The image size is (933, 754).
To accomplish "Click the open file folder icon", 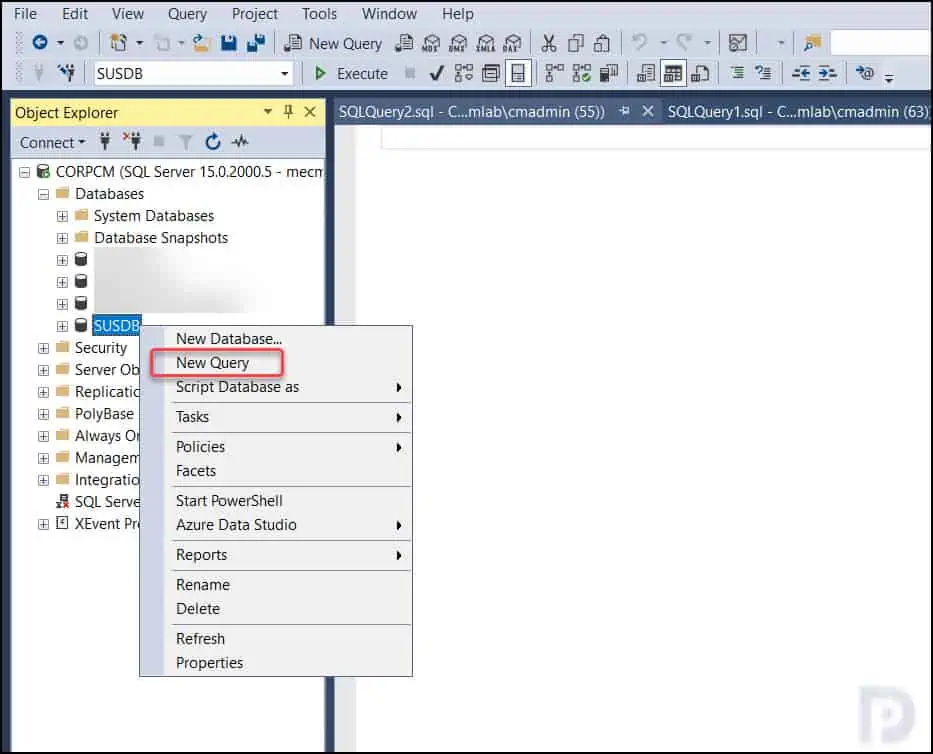I will point(202,43).
